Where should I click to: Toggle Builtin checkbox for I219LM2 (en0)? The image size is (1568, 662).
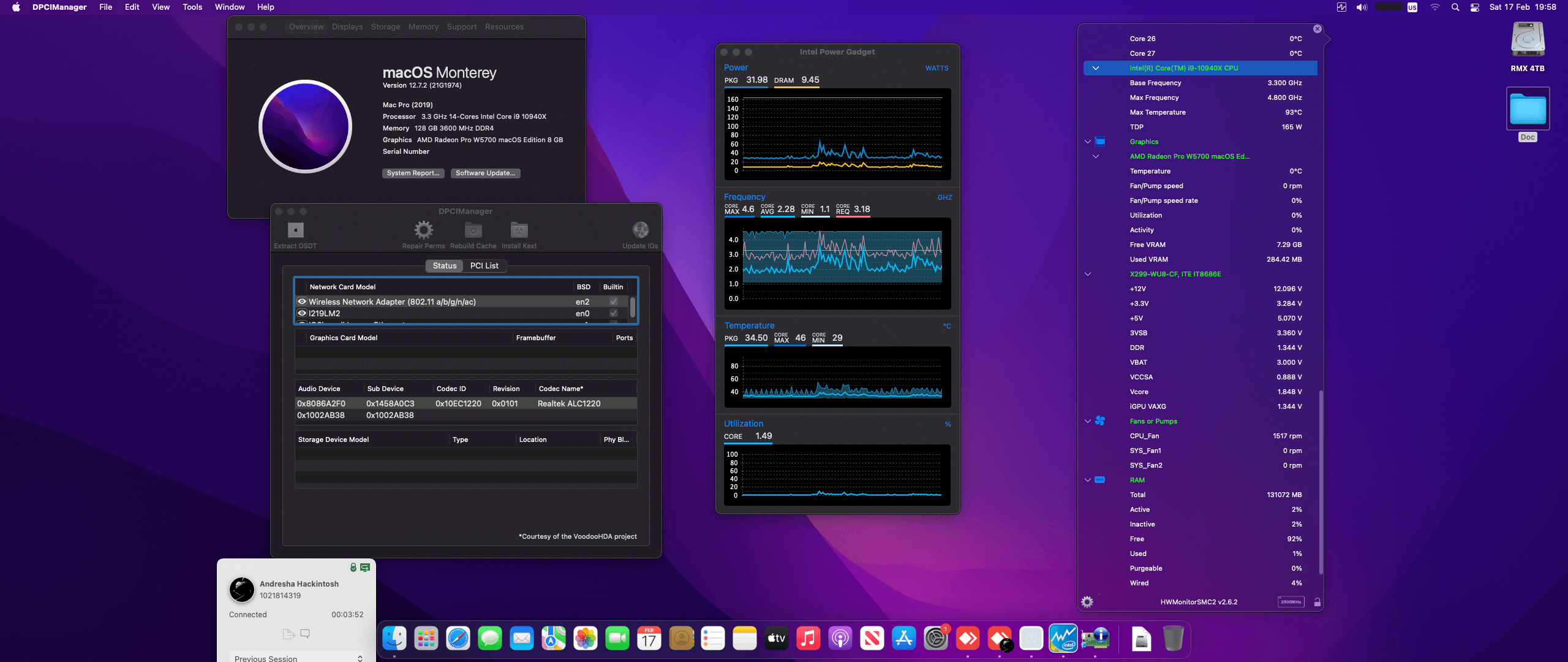[x=614, y=313]
